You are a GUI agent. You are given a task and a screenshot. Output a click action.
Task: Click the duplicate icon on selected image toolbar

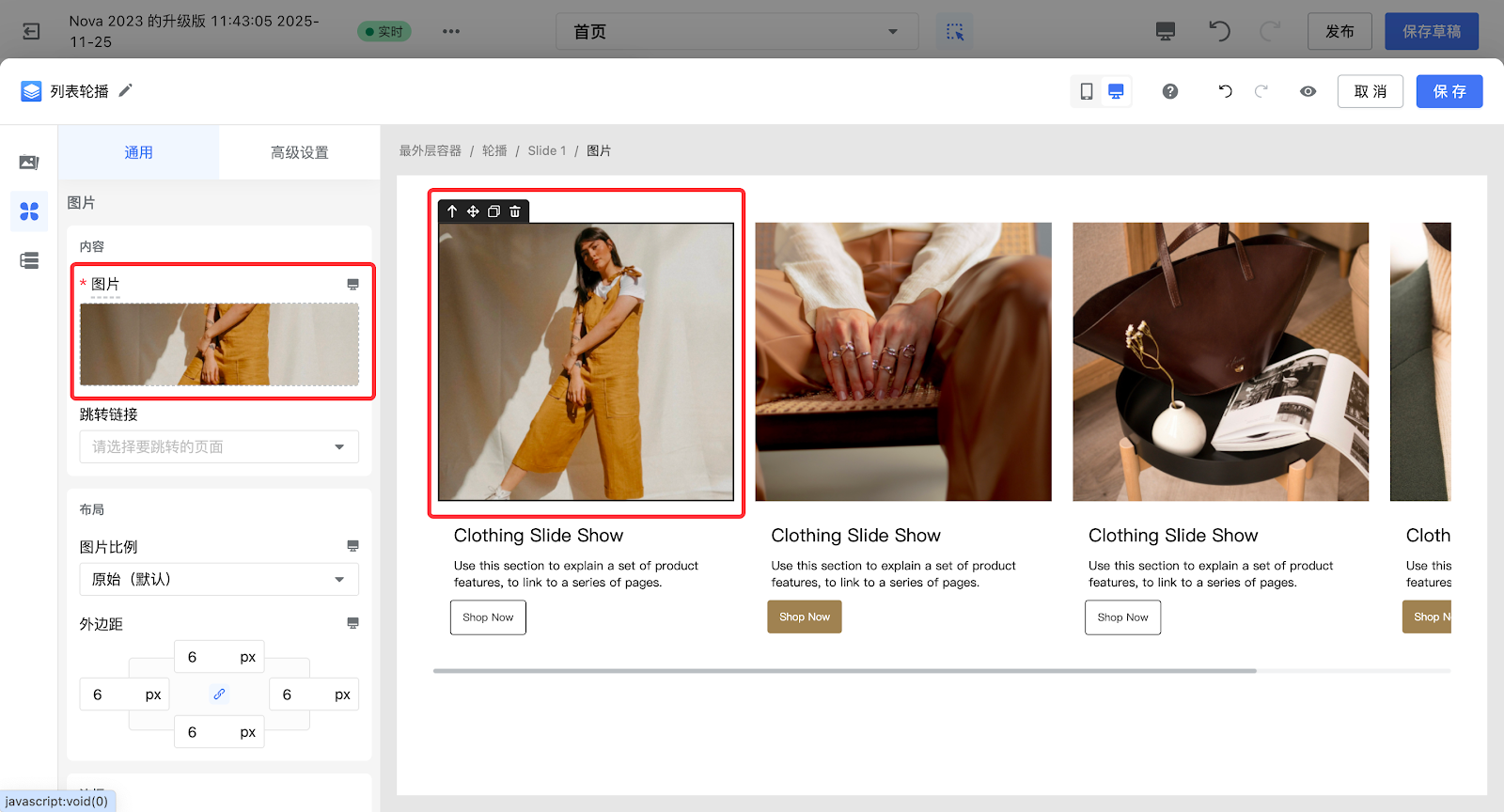(x=493, y=211)
